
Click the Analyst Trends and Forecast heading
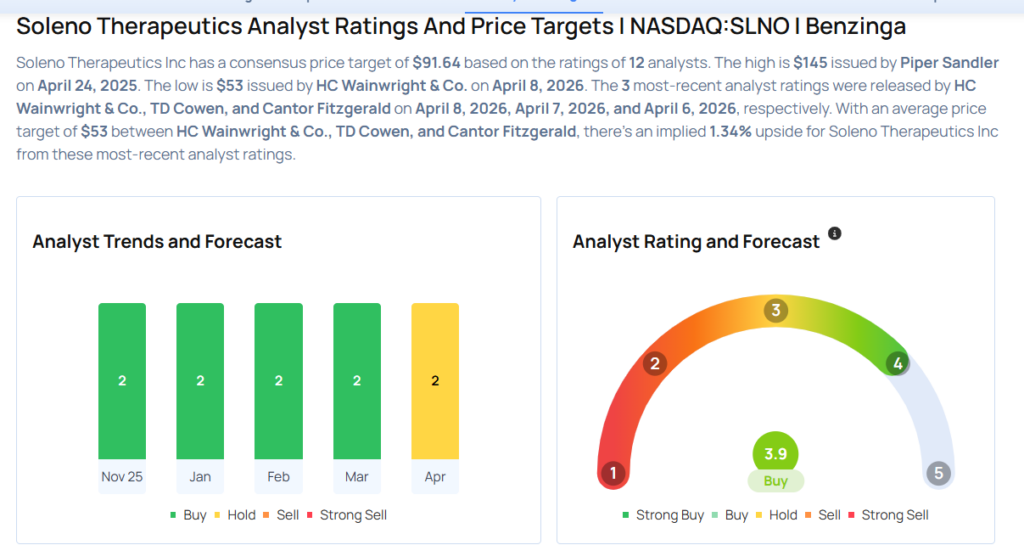(157, 242)
